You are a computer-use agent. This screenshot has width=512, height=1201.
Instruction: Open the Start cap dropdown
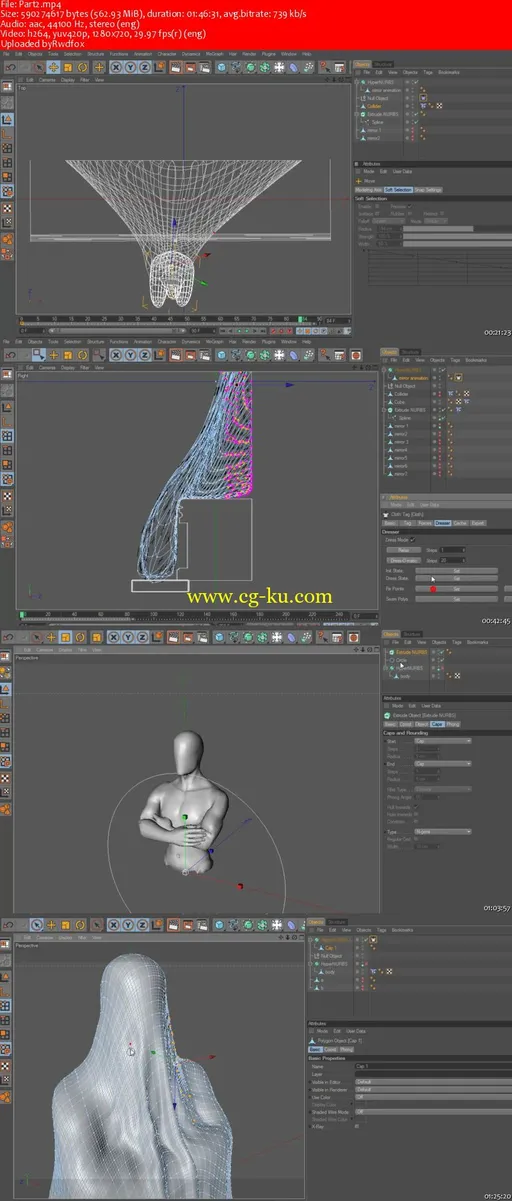pos(443,741)
